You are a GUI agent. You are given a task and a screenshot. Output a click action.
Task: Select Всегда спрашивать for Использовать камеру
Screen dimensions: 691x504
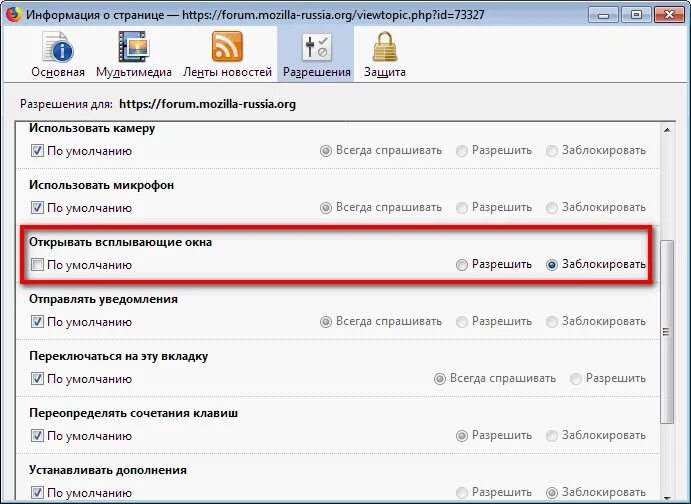pyautogui.click(x=325, y=151)
